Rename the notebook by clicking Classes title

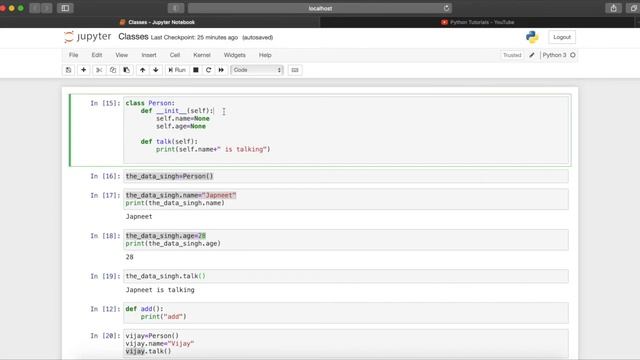[133, 37]
